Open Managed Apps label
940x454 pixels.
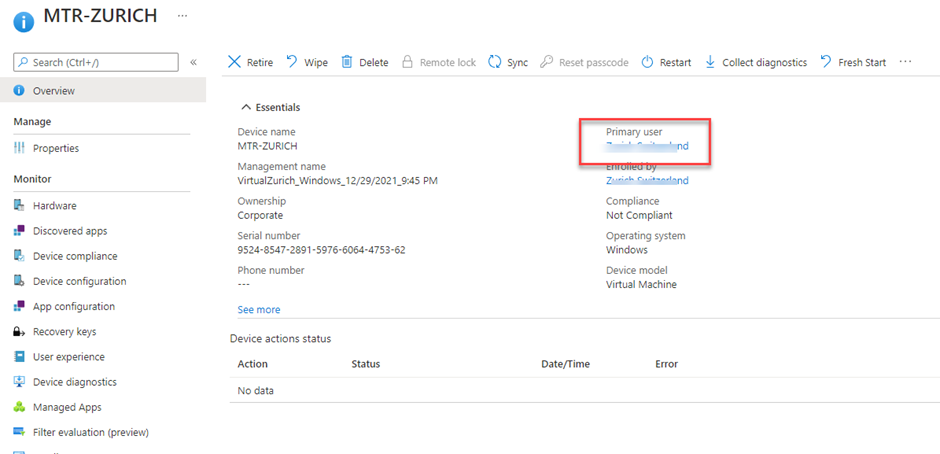click(67, 407)
